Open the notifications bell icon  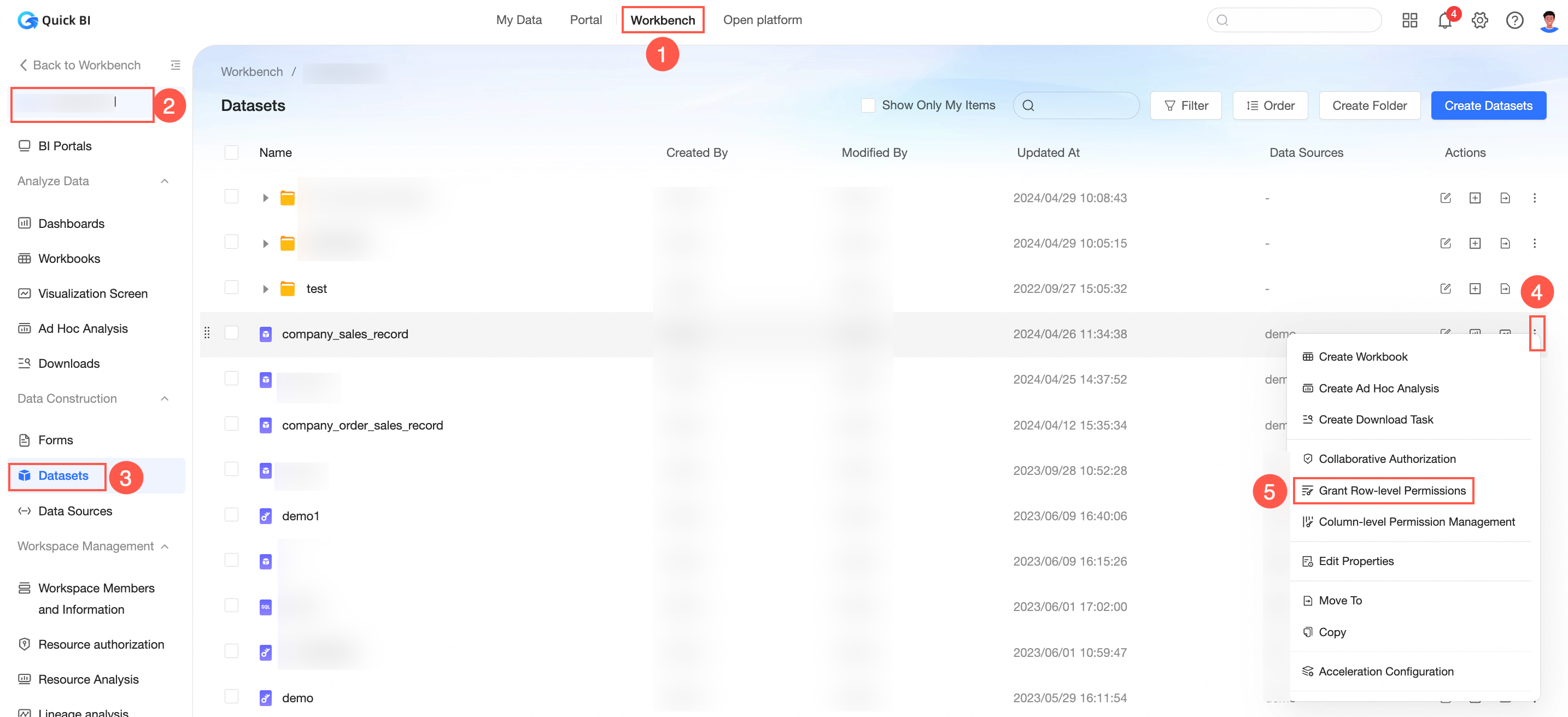click(x=1444, y=21)
